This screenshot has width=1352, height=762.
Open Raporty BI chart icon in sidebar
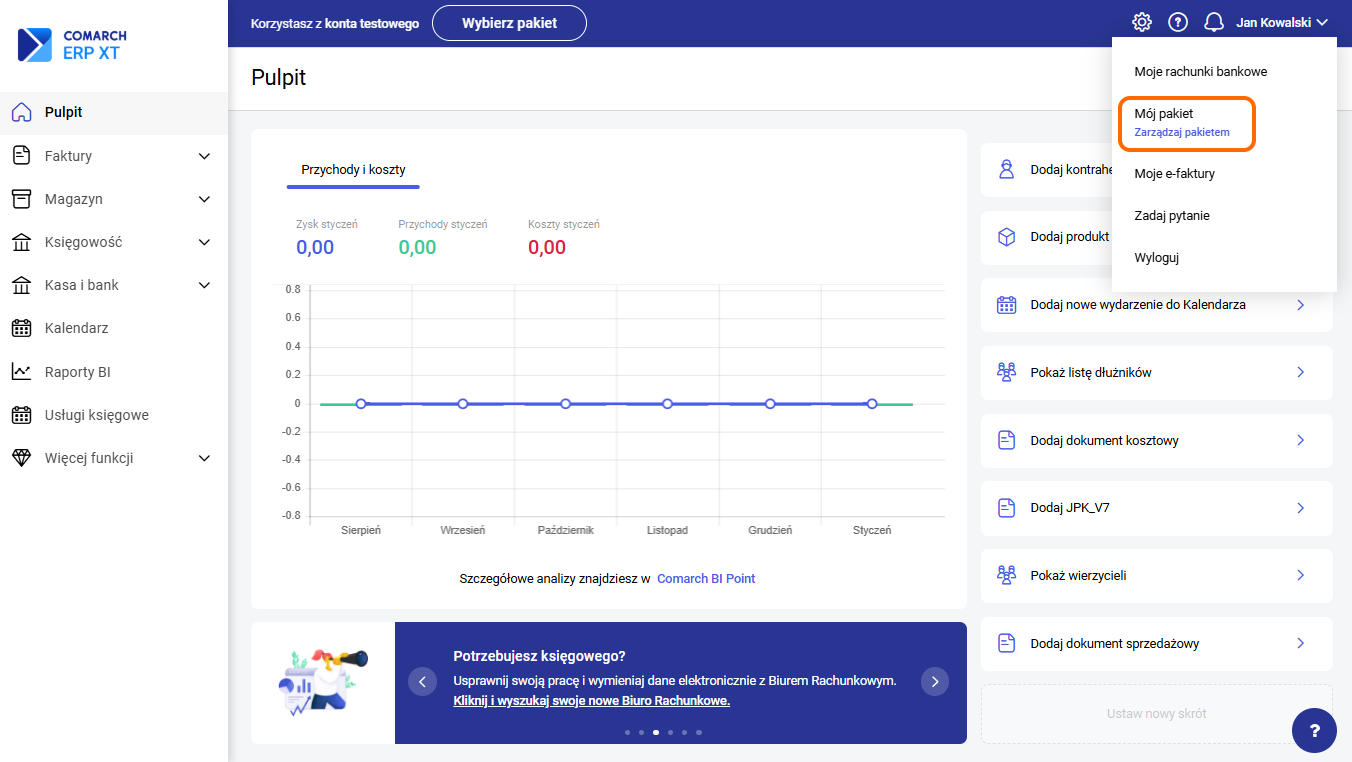point(21,372)
